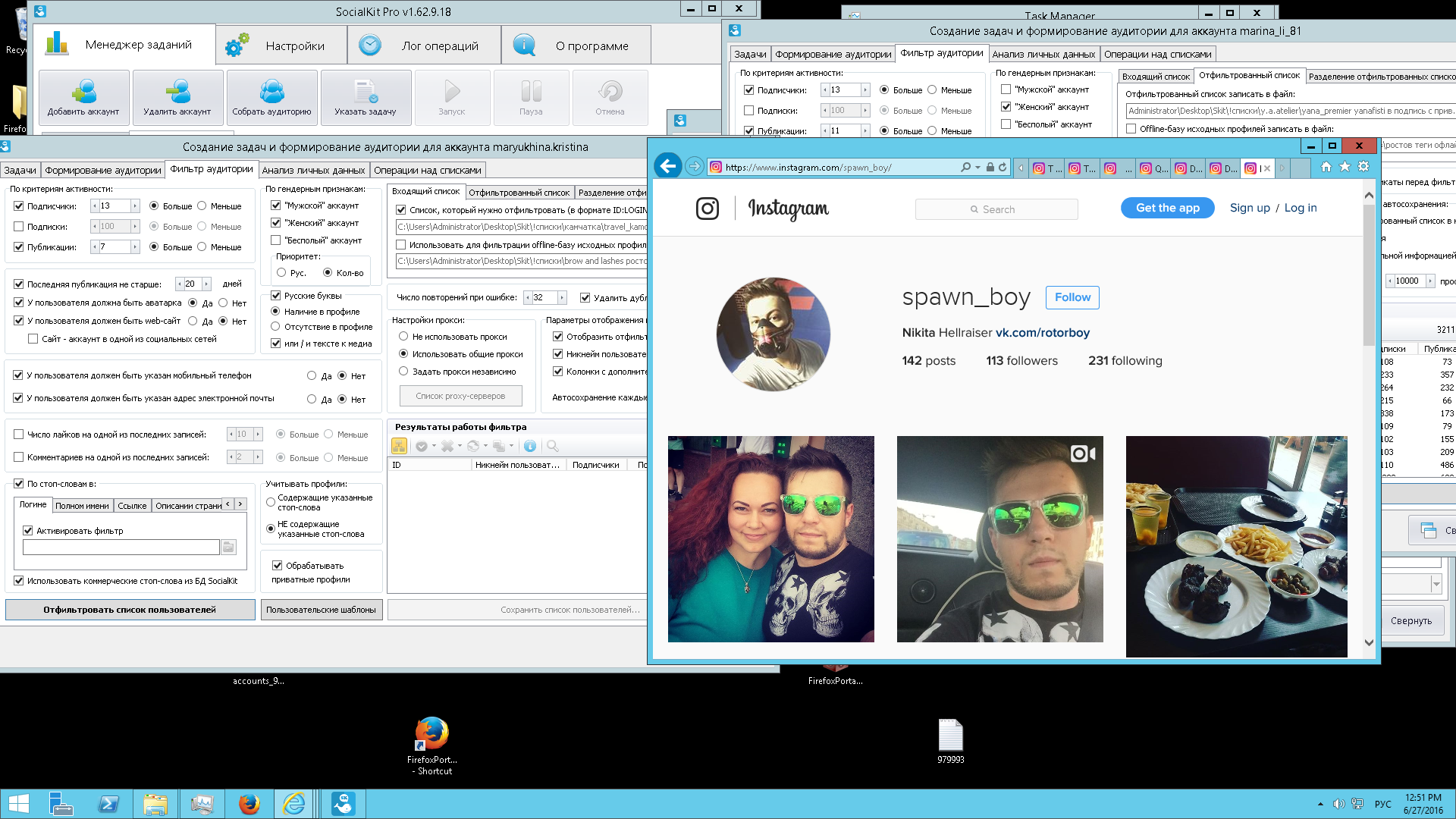Image resolution: width=1456 pixels, height=819 pixels.
Task: Click the browser Refresh icon in address bar
Action: [1003, 168]
